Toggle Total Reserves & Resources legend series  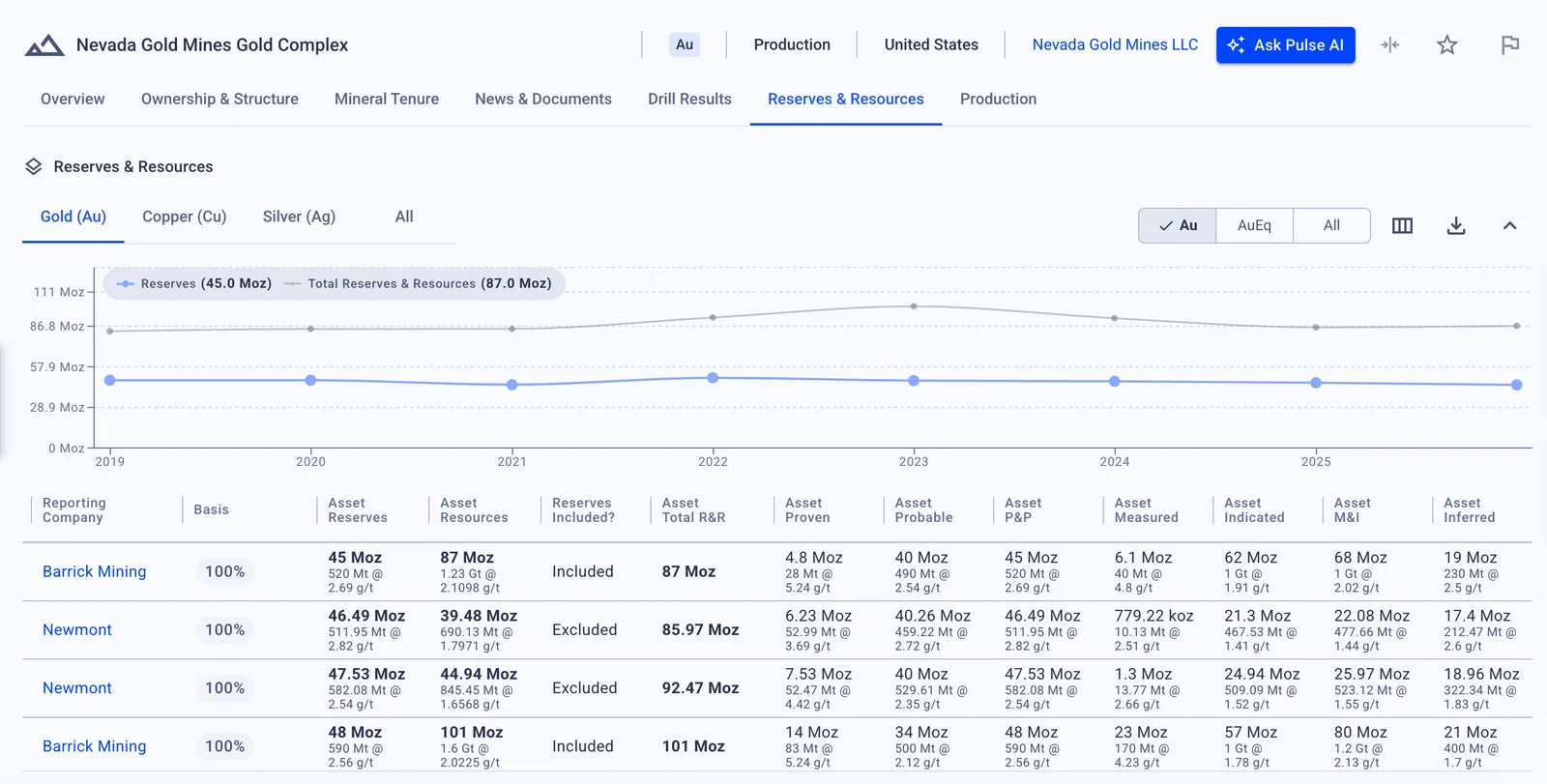click(x=418, y=283)
